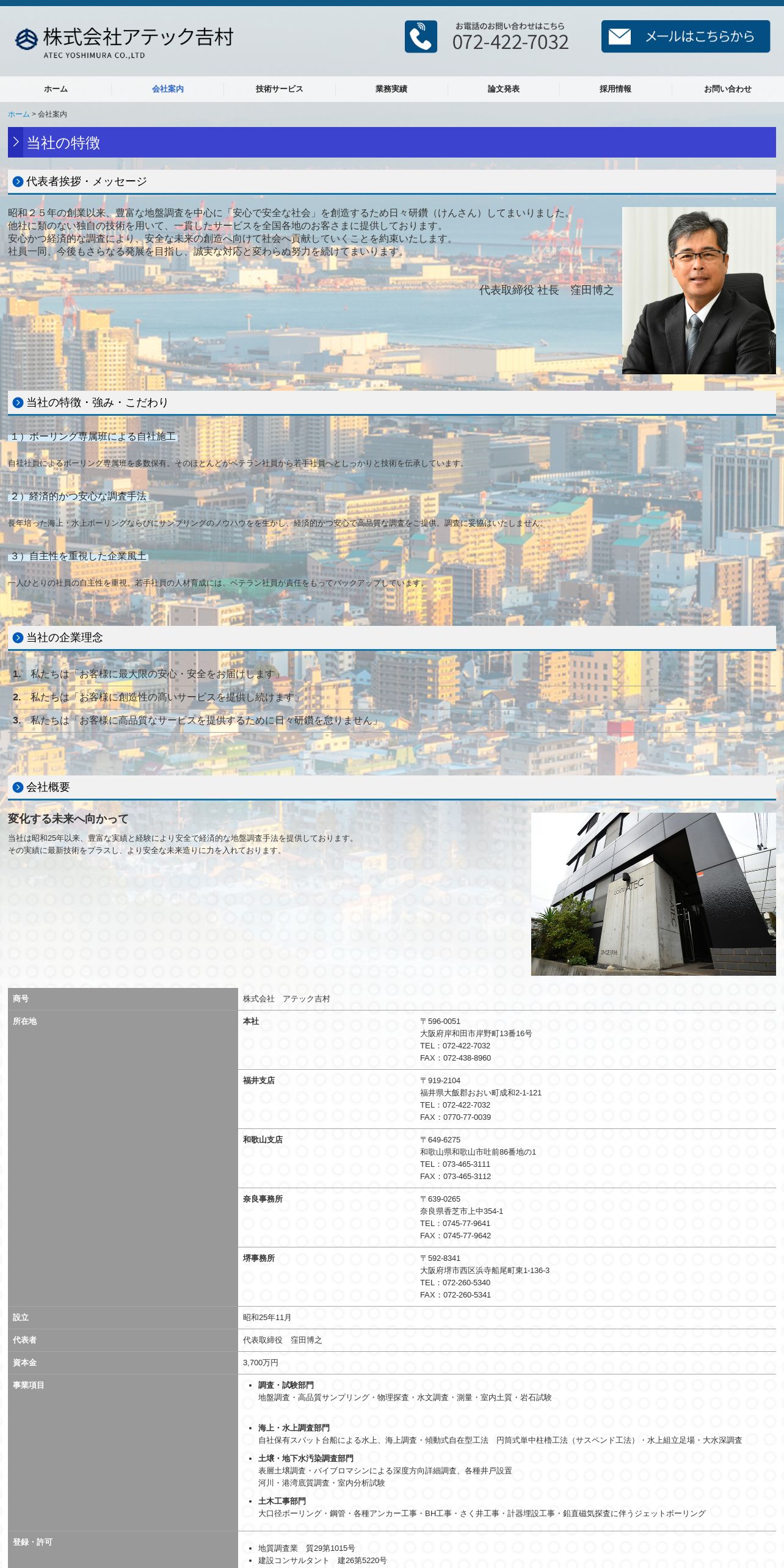This screenshot has height=1568, width=784.
Task: Open the お問い合わせ menu item
Action: 728,89
